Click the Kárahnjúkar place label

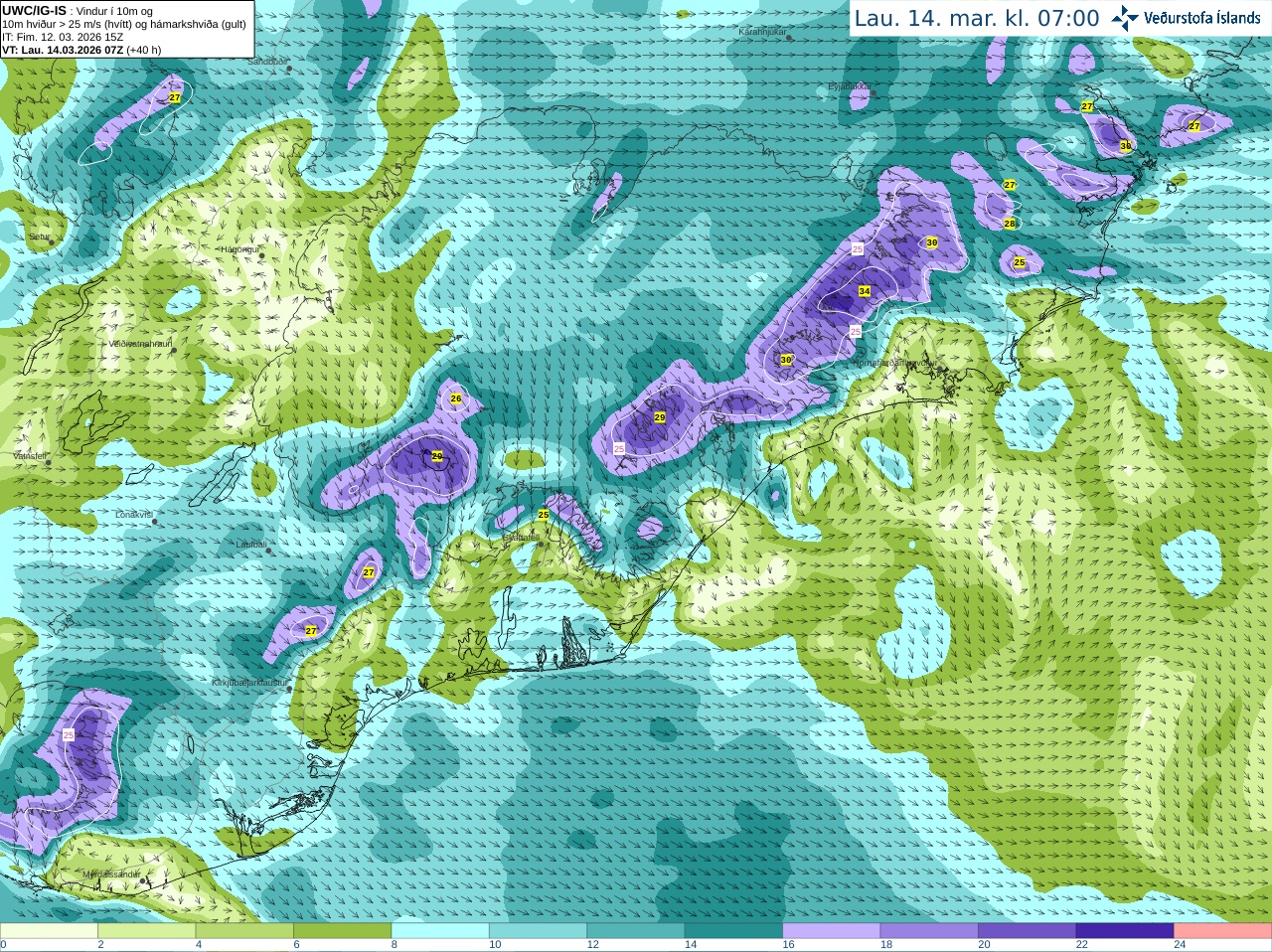coord(762,33)
